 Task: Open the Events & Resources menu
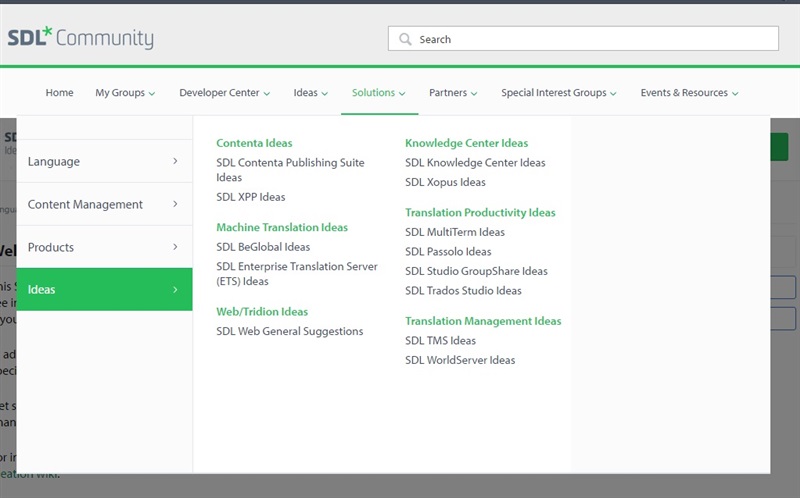(689, 92)
